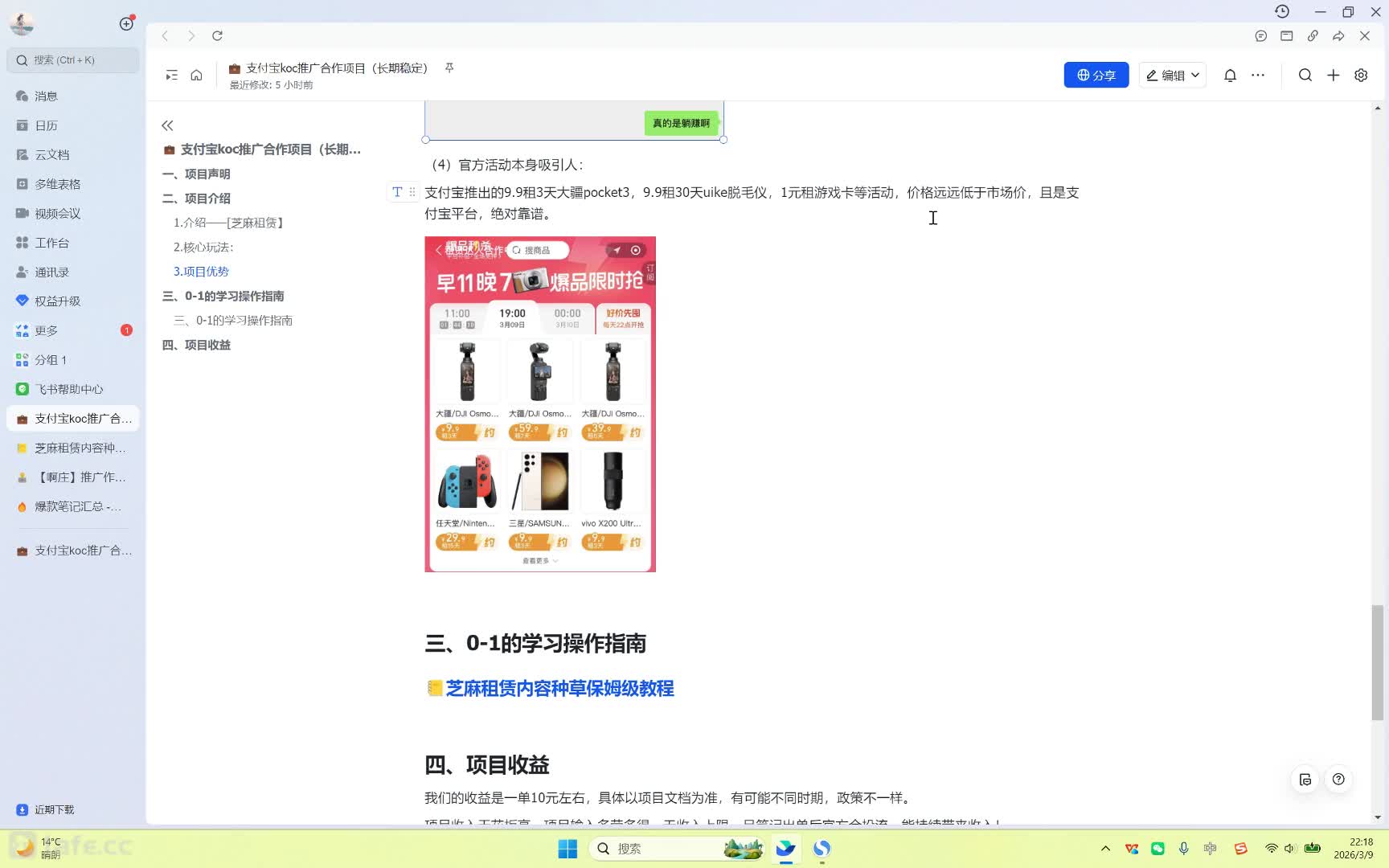
Task: Open the document more options (…) menu
Action: point(1258,75)
